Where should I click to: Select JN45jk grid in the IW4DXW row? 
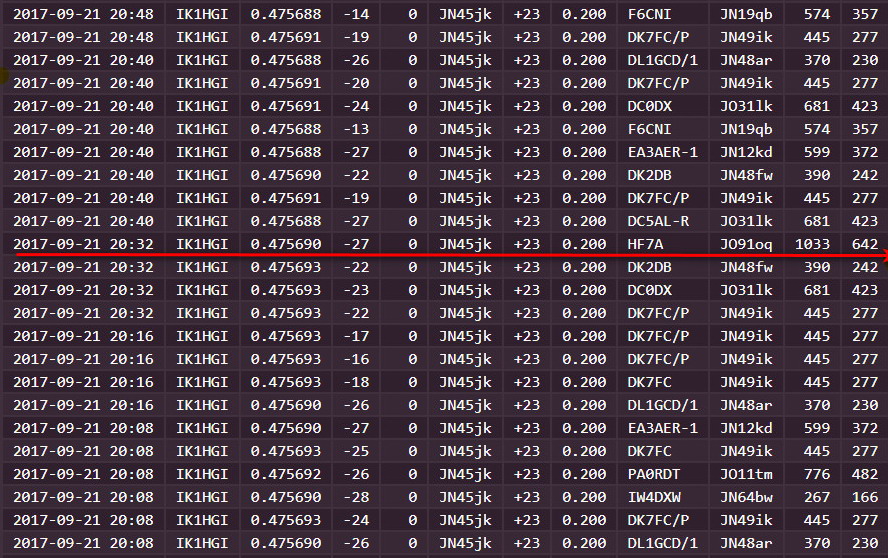465,497
